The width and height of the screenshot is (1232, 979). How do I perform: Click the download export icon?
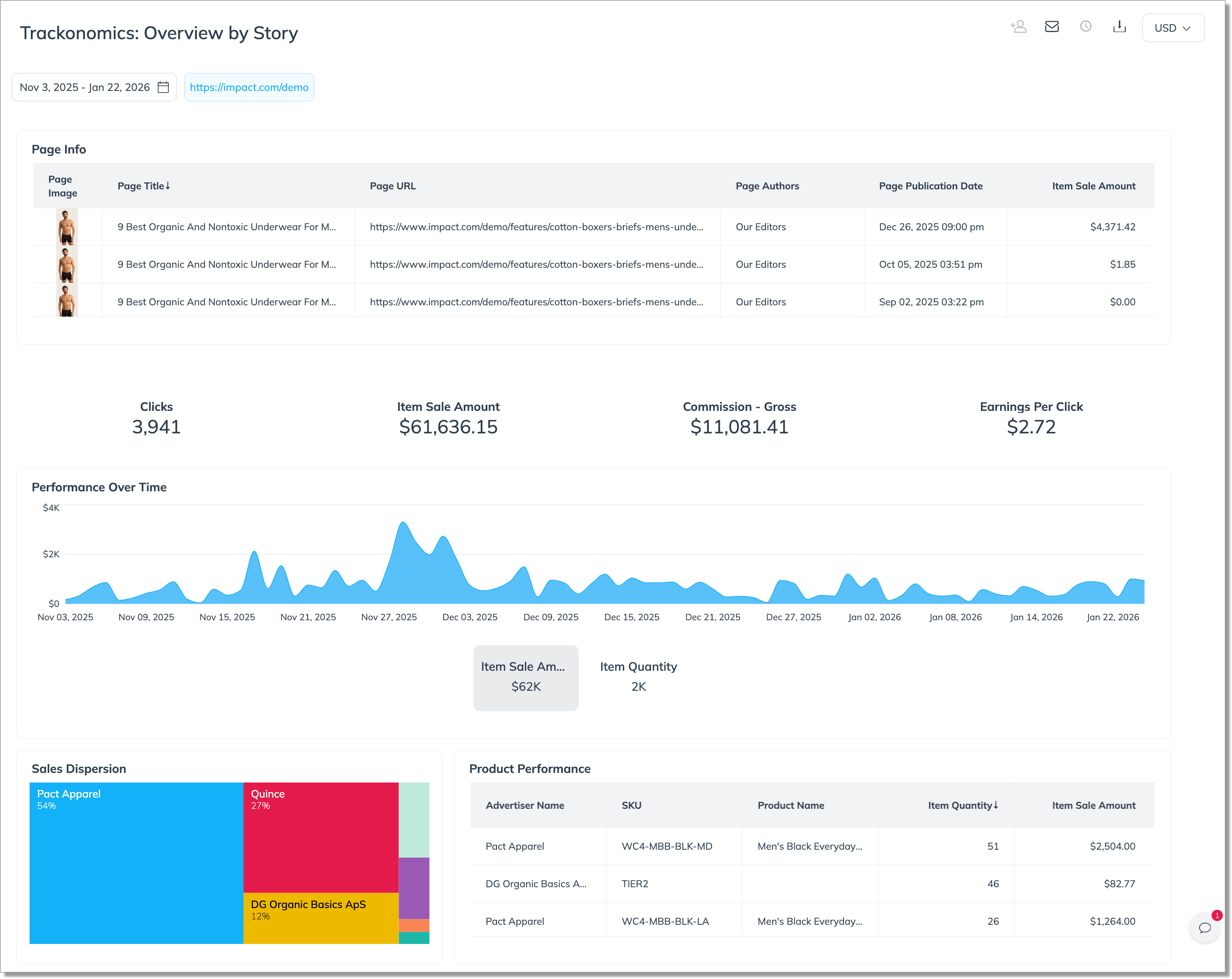[1119, 27]
